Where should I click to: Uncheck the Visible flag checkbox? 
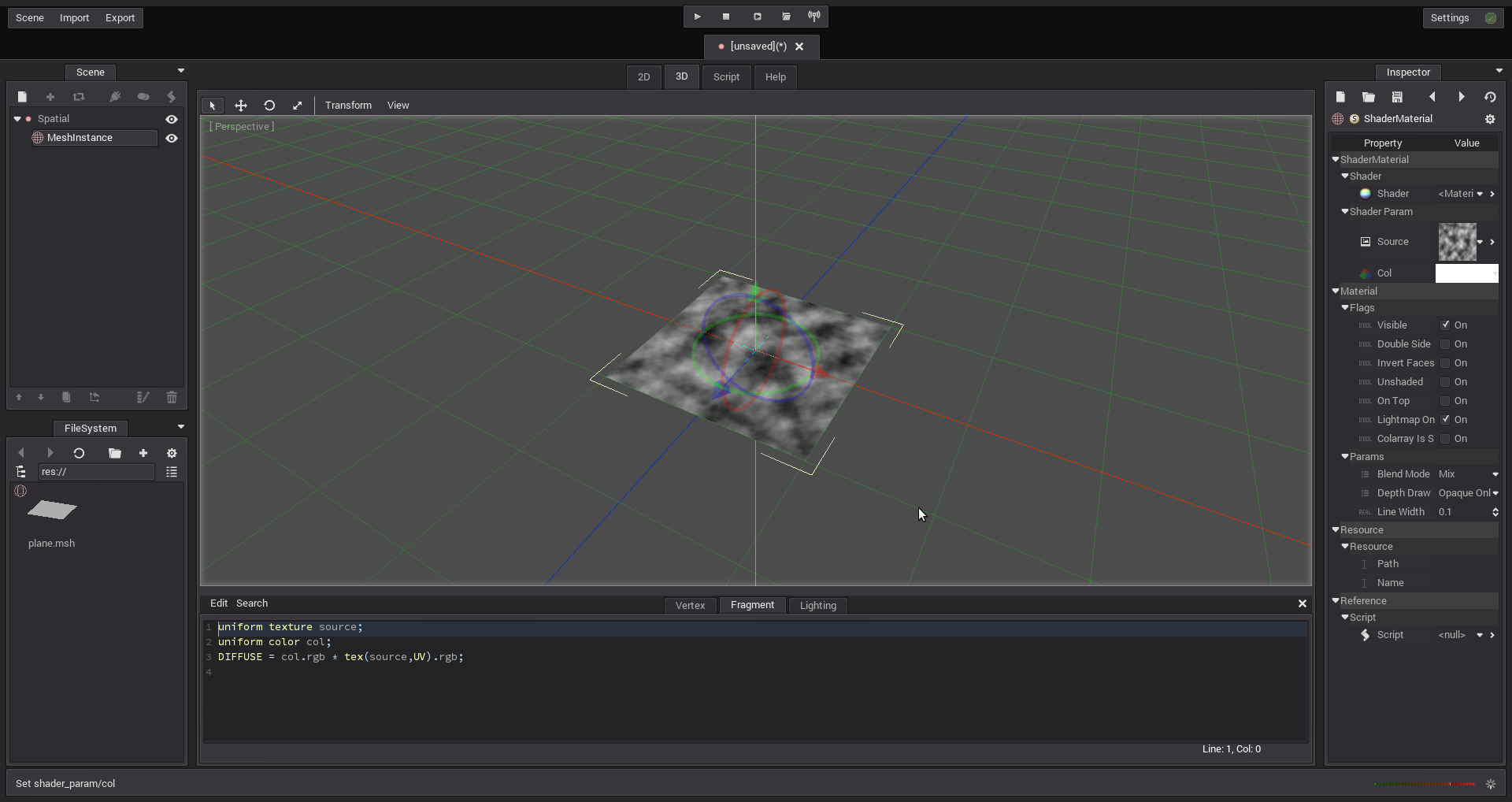coord(1445,325)
